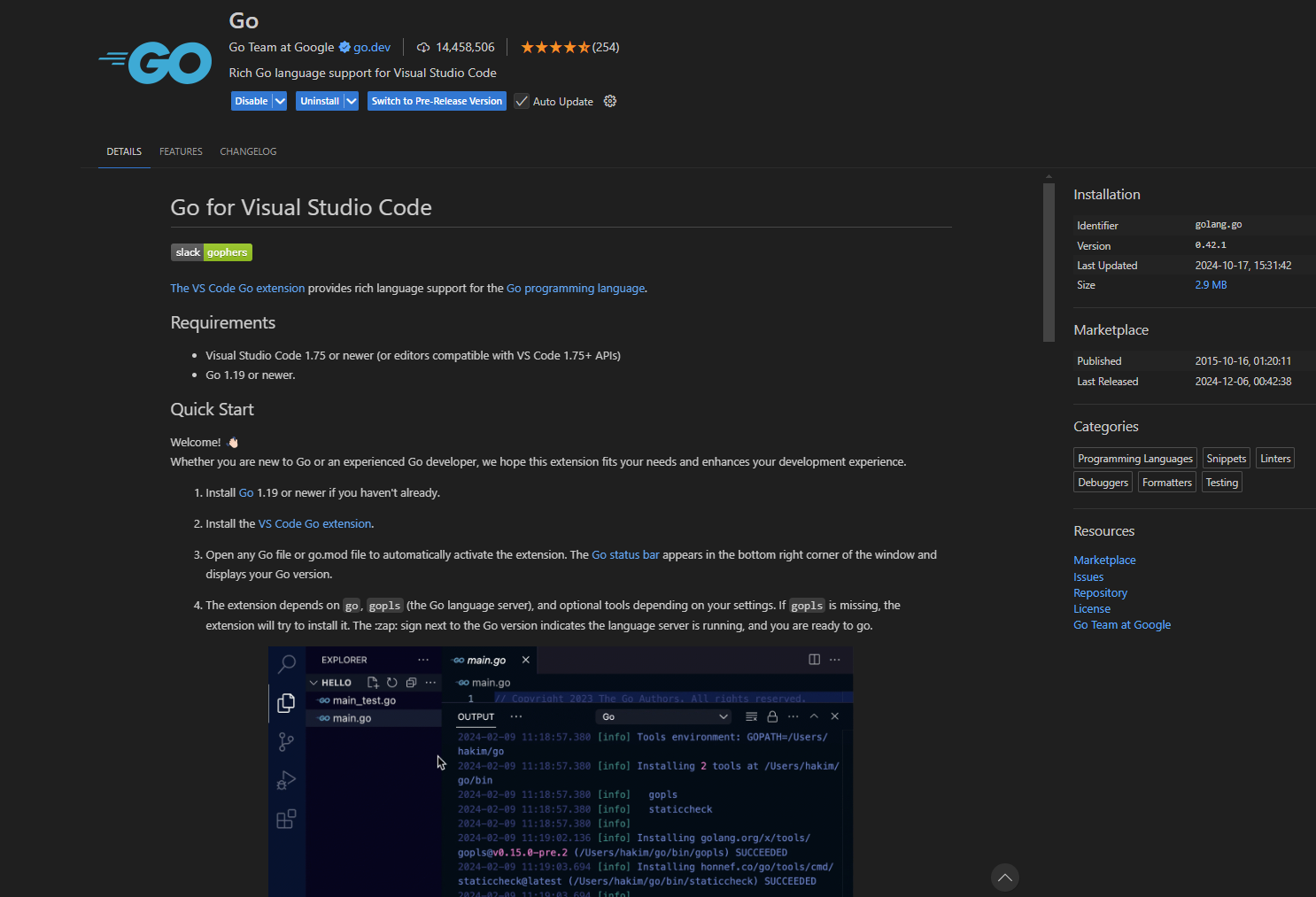Image resolution: width=1316 pixels, height=897 pixels.
Task: Click Go Team at Google under Resources
Action: point(1122,624)
